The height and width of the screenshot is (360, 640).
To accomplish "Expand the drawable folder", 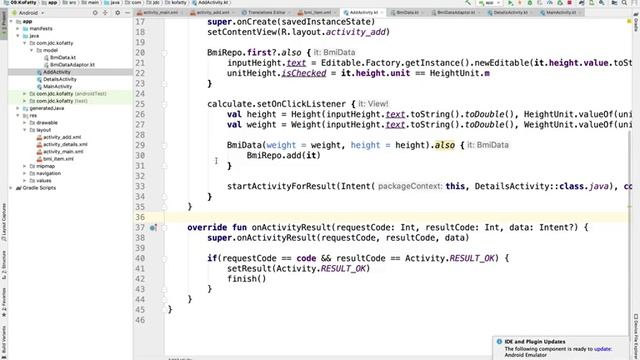I will pyautogui.click(x=25, y=122).
